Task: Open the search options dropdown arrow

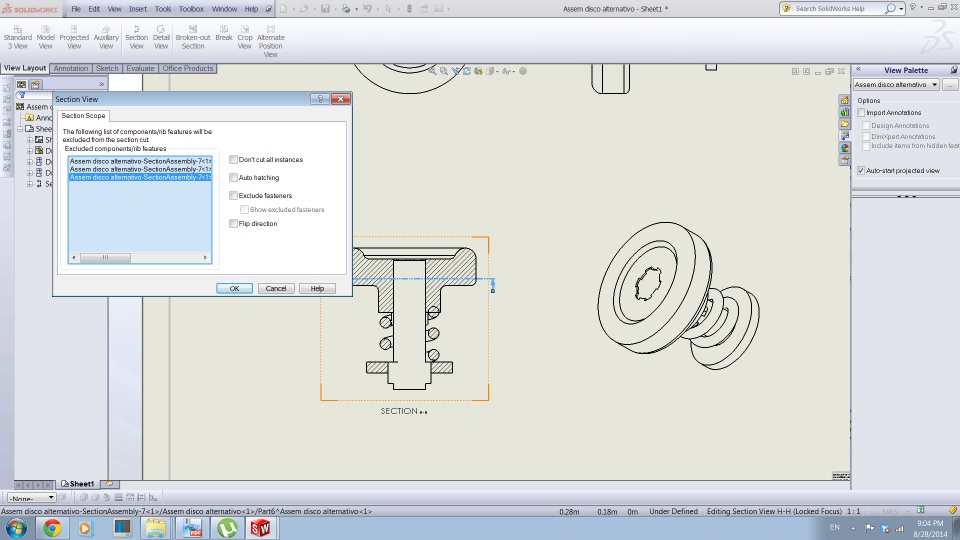Action: point(901,9)
